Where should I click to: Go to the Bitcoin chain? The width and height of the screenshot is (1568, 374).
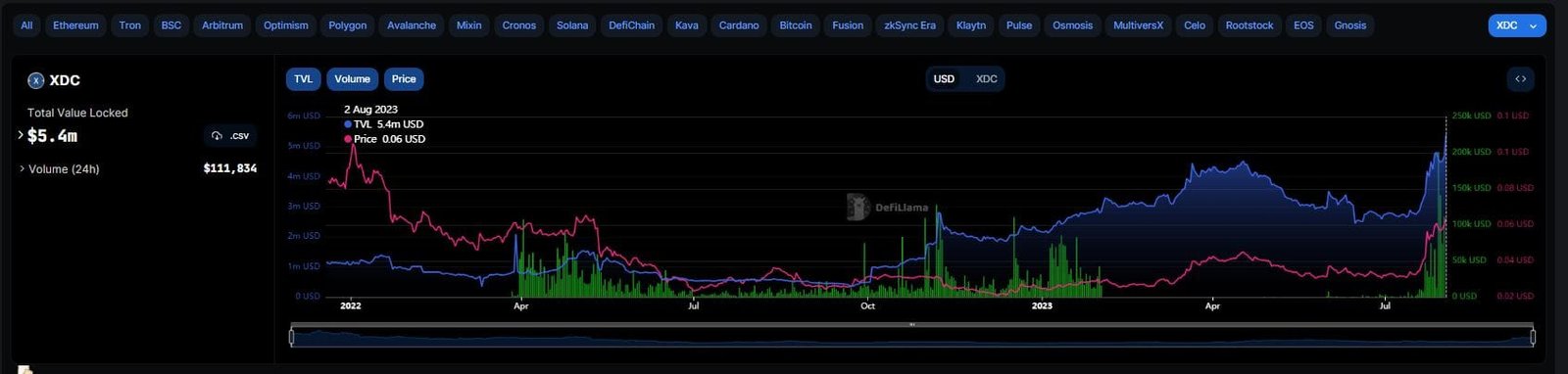796,25
